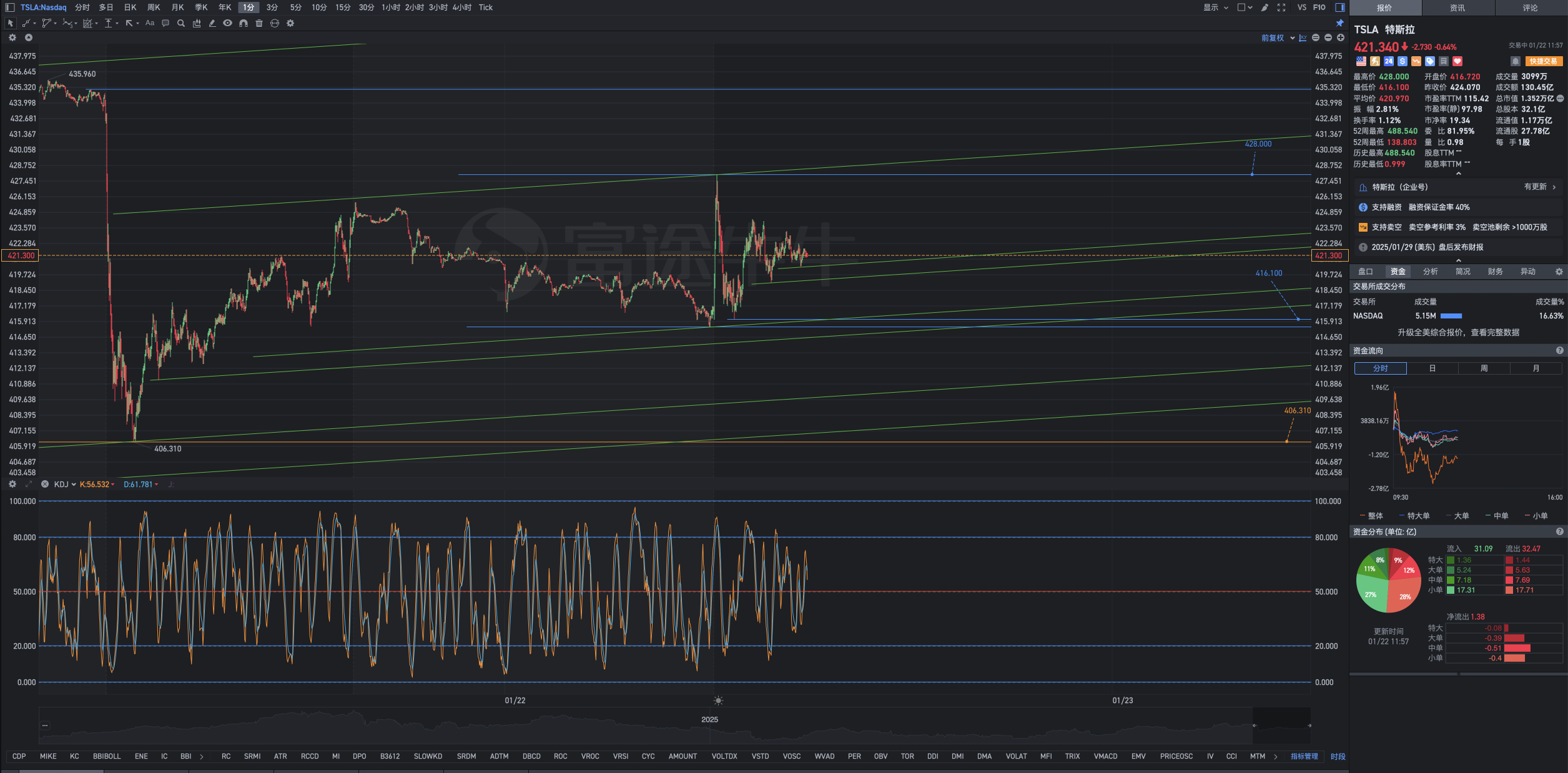Viewport: 1568px width, 773px height.
Task: Click the 快捷交易 quick trade button
Action: (1544, 61)
